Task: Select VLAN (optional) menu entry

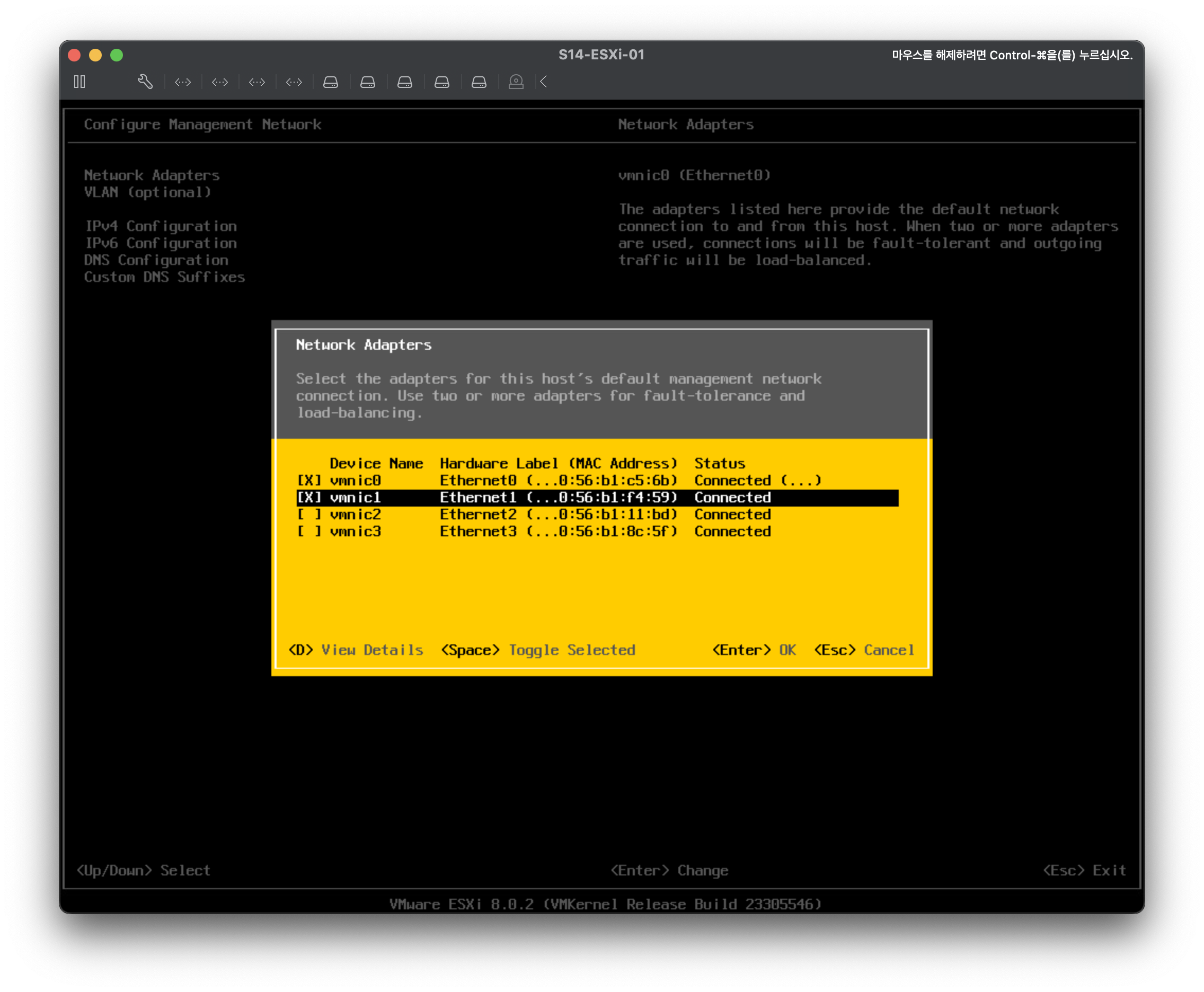Action: point(147,192)
